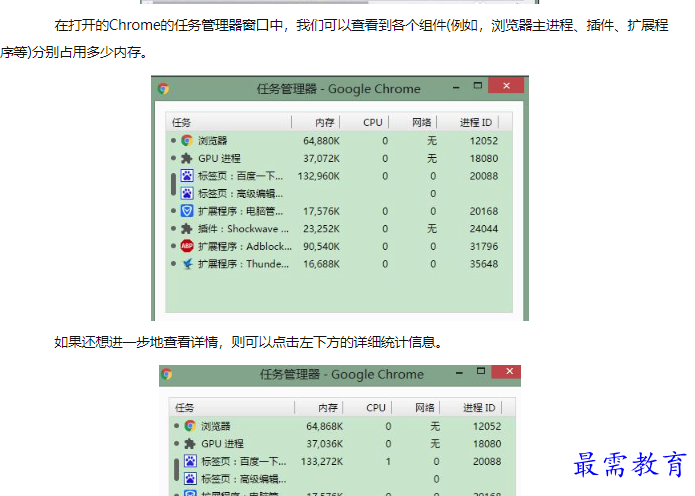Click Chrome icon in the 64,868K browser row
The width and height of the screenshot is (695, 496).
(190, 426)
